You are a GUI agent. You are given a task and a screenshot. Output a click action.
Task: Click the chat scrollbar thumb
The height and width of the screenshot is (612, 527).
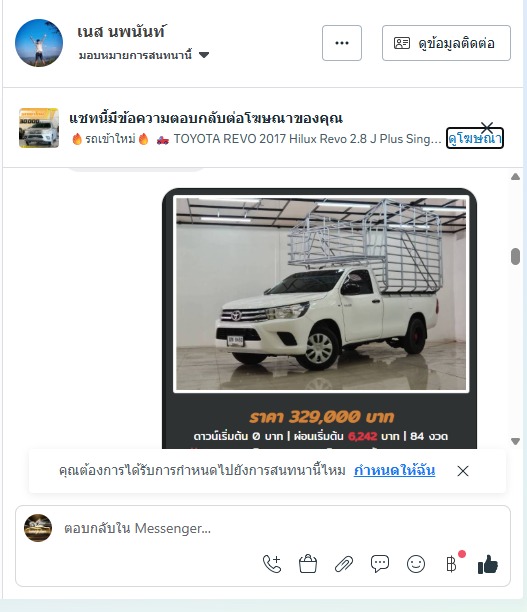coord(515,256)
